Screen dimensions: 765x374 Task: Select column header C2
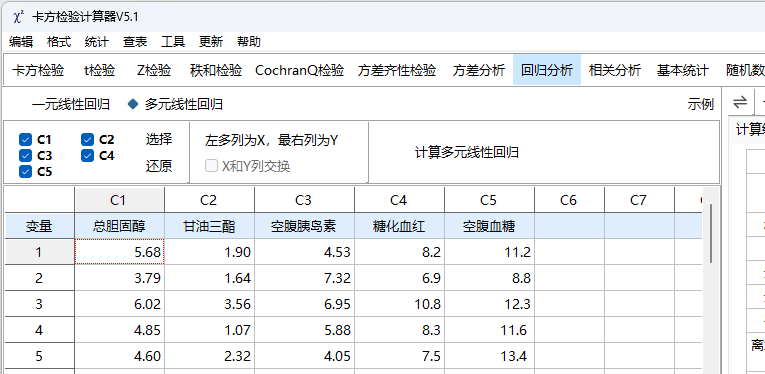point(210,200)
